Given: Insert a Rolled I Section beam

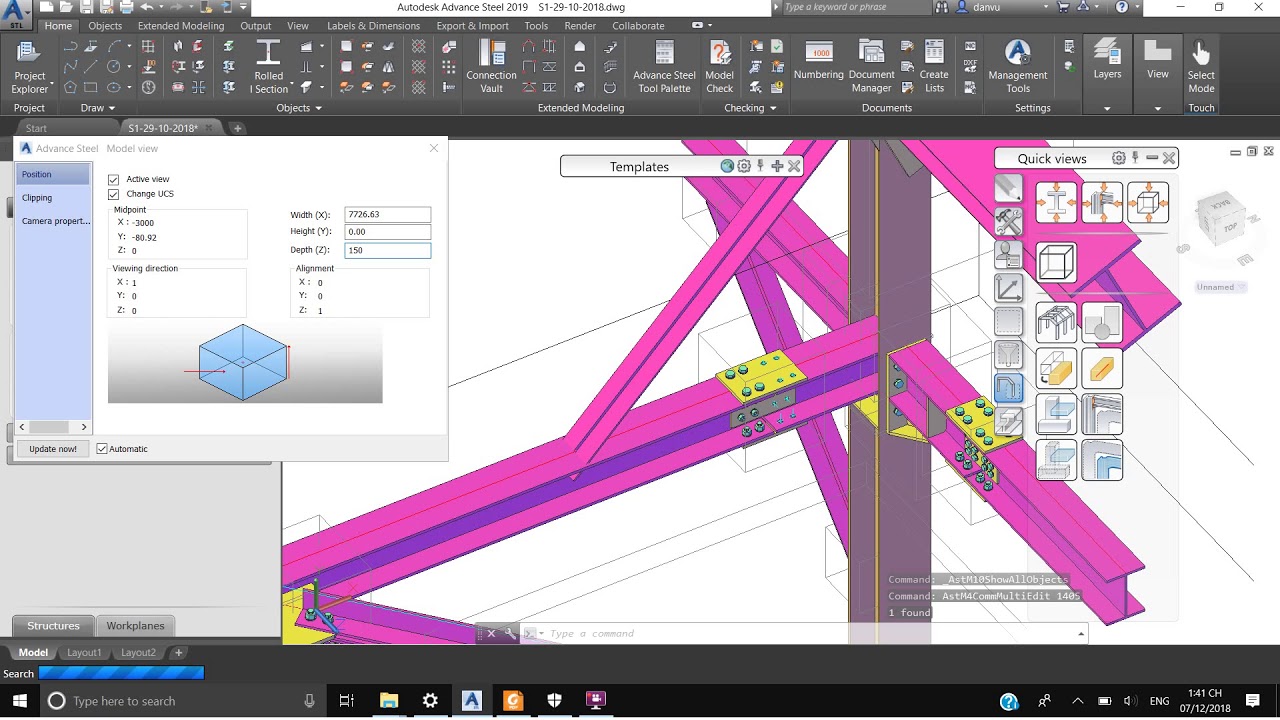Looking at the screenshot, I should (268, 67).
